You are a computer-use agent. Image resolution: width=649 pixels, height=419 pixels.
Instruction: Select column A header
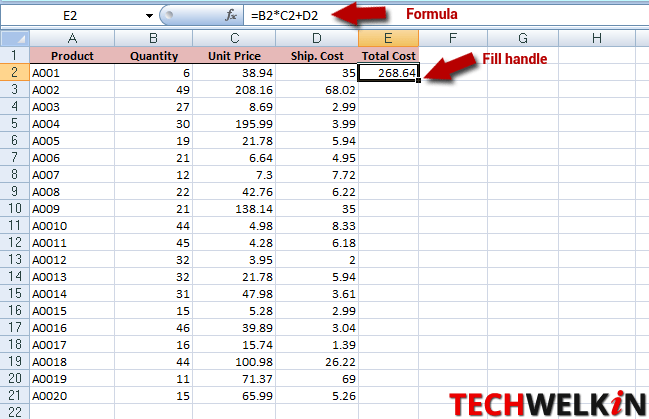click(72, 39)
